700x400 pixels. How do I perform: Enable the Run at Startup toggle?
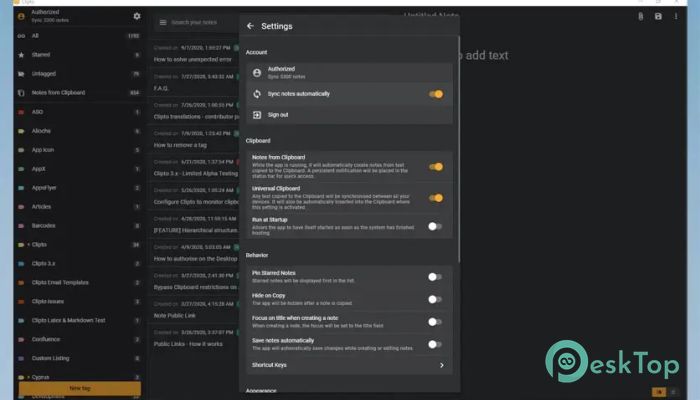click(x=435, y=226)
